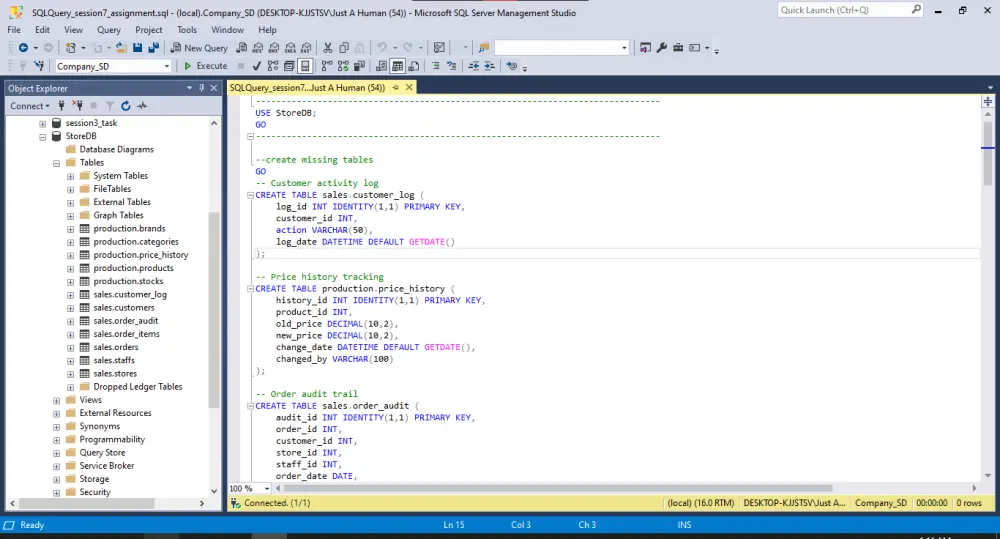Open the Query menu
The image size is (1000, 539).
pos(108,30)
